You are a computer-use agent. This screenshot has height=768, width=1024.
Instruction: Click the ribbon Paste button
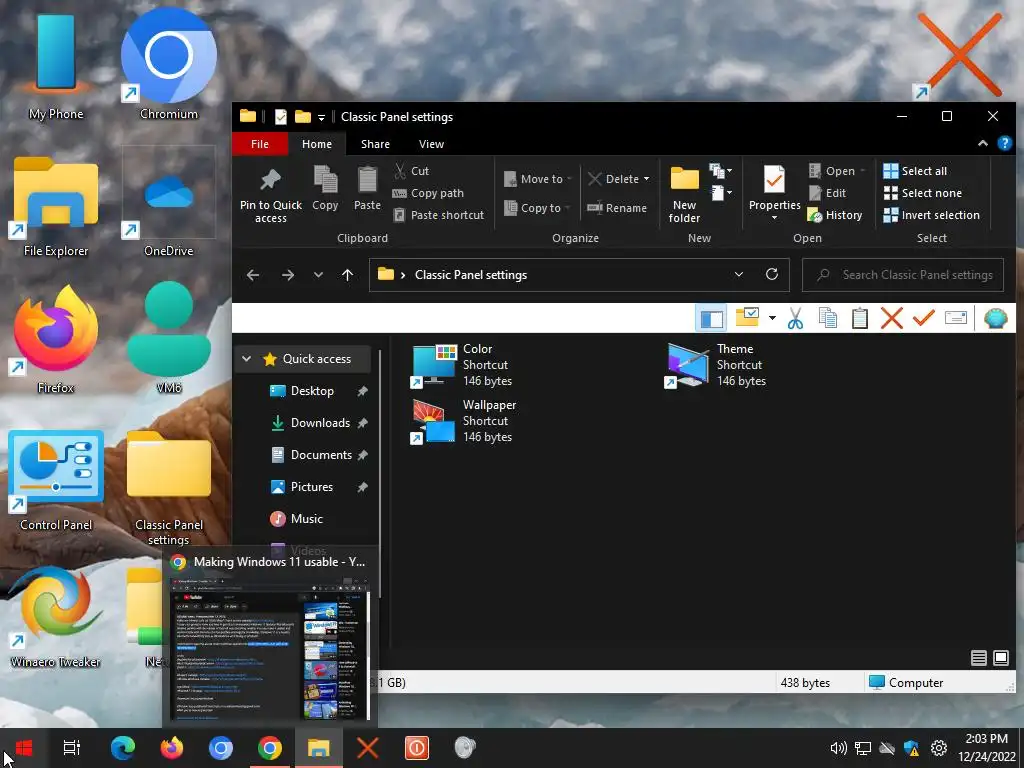[x=367, y=188]
